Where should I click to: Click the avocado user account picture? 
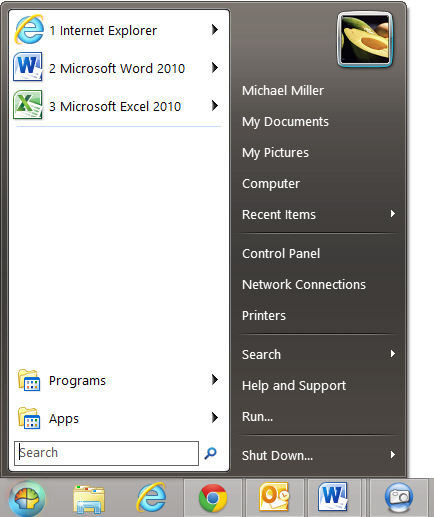point(365,40)
